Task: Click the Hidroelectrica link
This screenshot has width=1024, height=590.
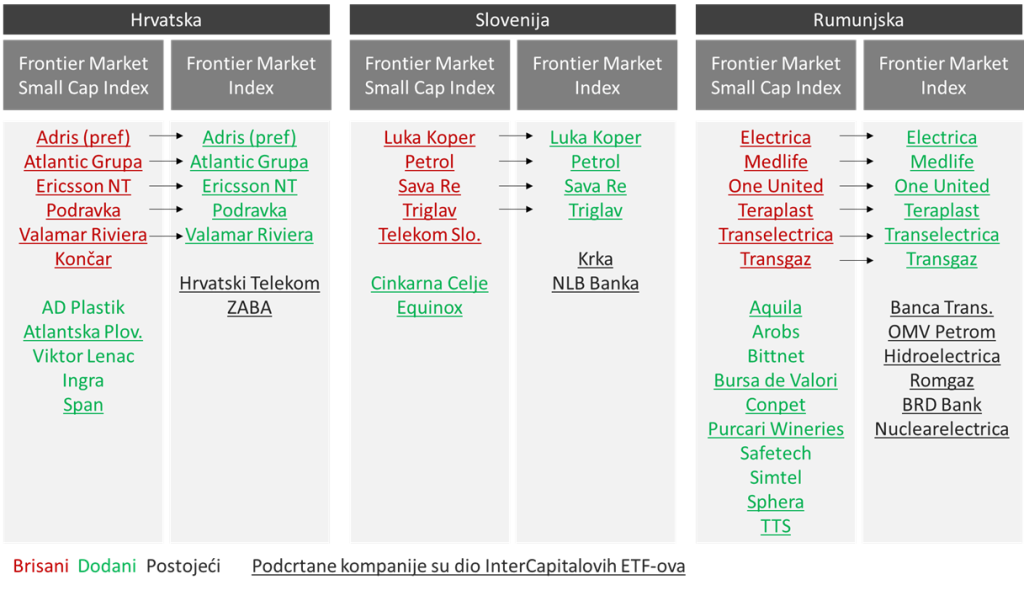Action: coord(942,356)
